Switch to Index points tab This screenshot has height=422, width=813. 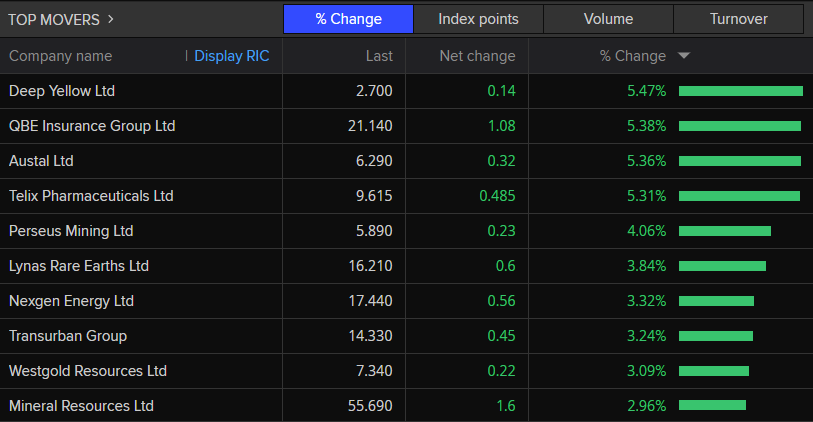[x=478, y=19]
